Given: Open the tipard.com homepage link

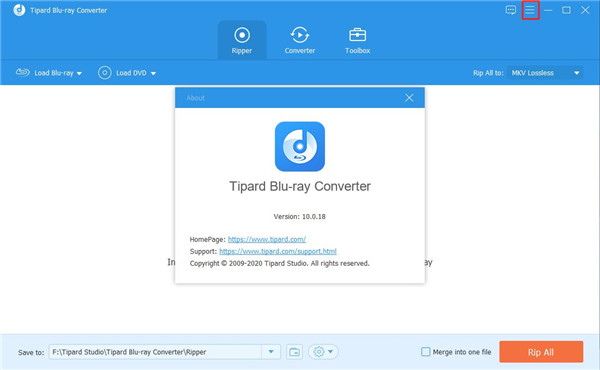Looking at the screenshot, I should [267, 240].
